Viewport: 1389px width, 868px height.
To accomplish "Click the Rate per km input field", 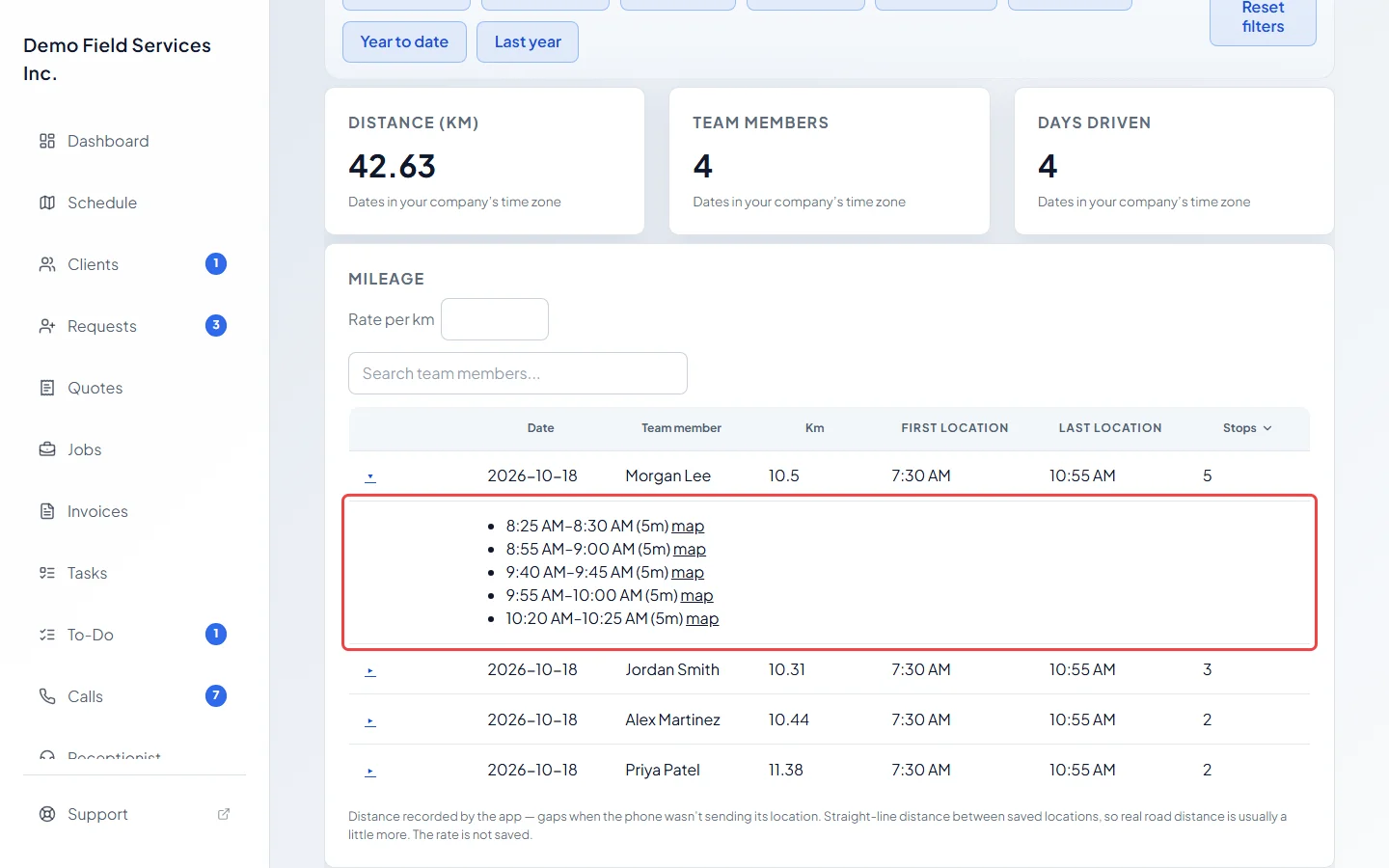I will click(x=495, y=319).
